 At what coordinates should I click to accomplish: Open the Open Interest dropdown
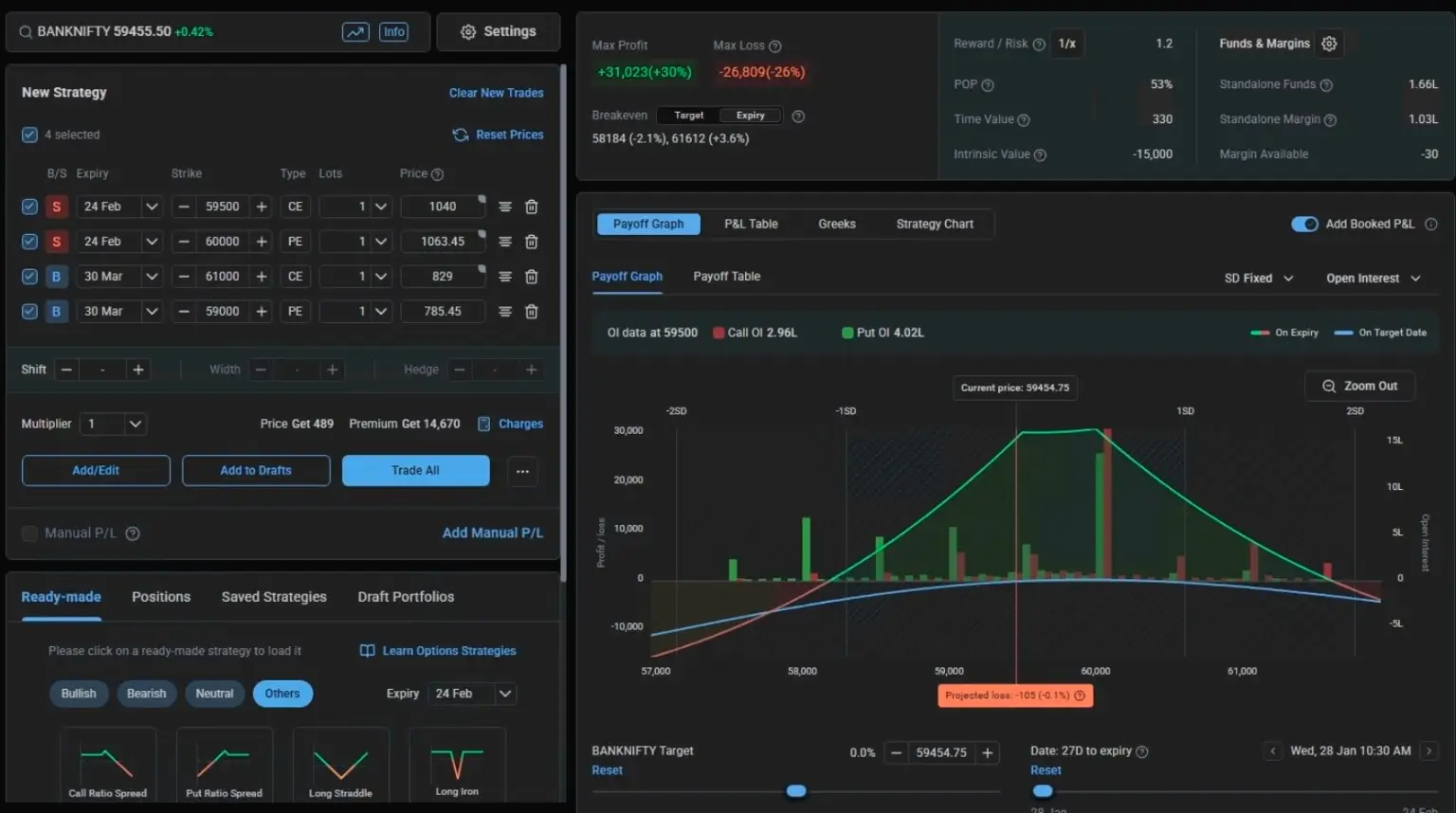tap(1373, 279)
